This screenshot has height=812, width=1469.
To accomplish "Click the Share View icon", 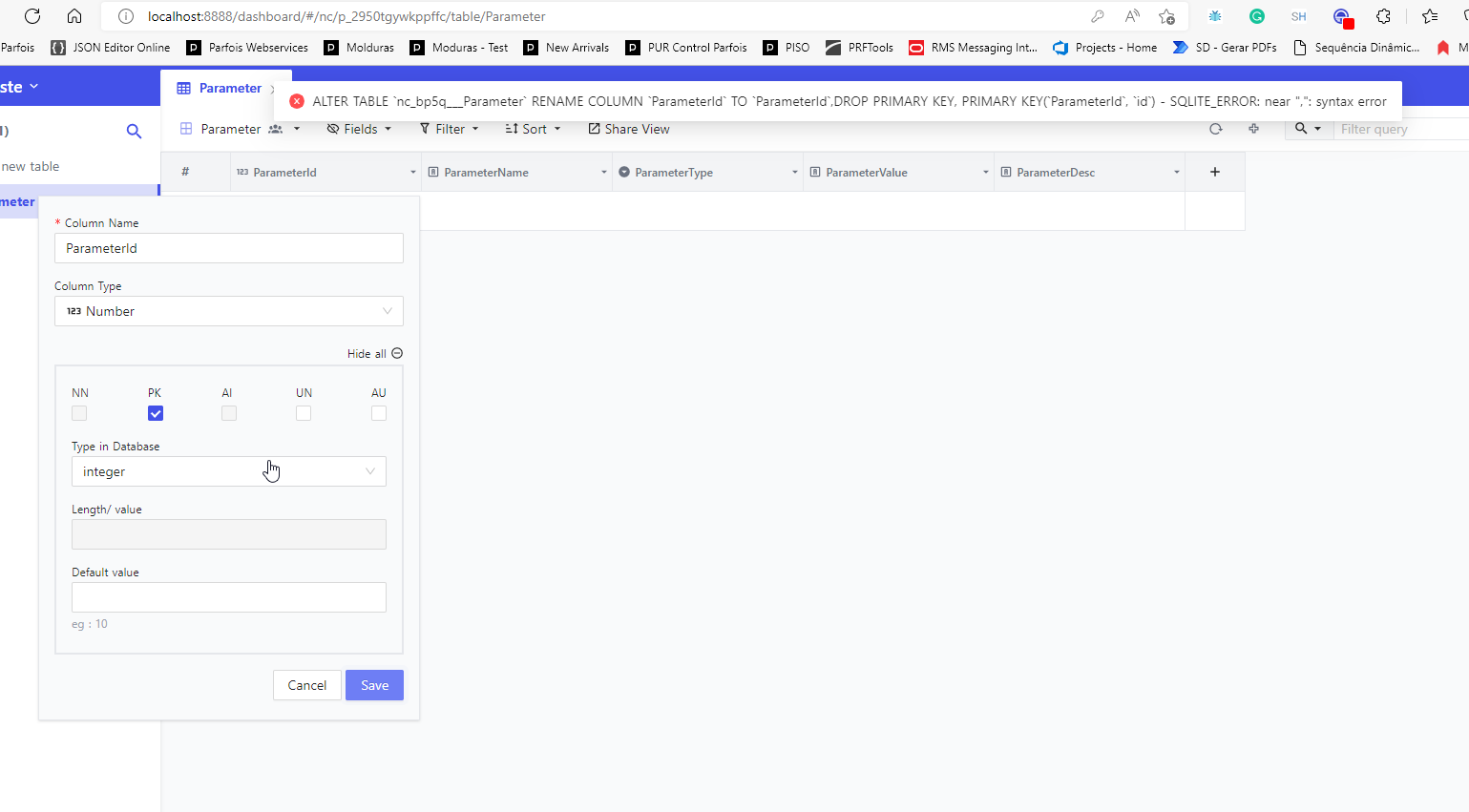I will 628,128.
